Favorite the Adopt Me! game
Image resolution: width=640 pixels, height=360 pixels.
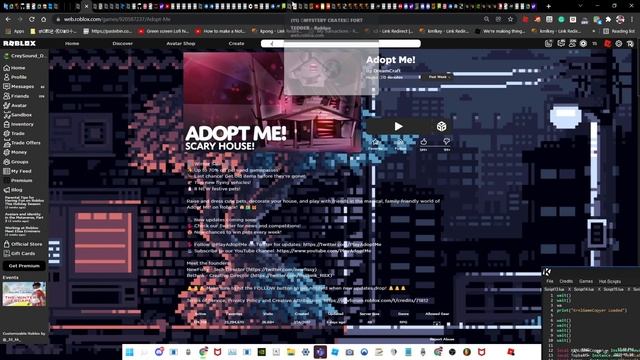(375, 144)
